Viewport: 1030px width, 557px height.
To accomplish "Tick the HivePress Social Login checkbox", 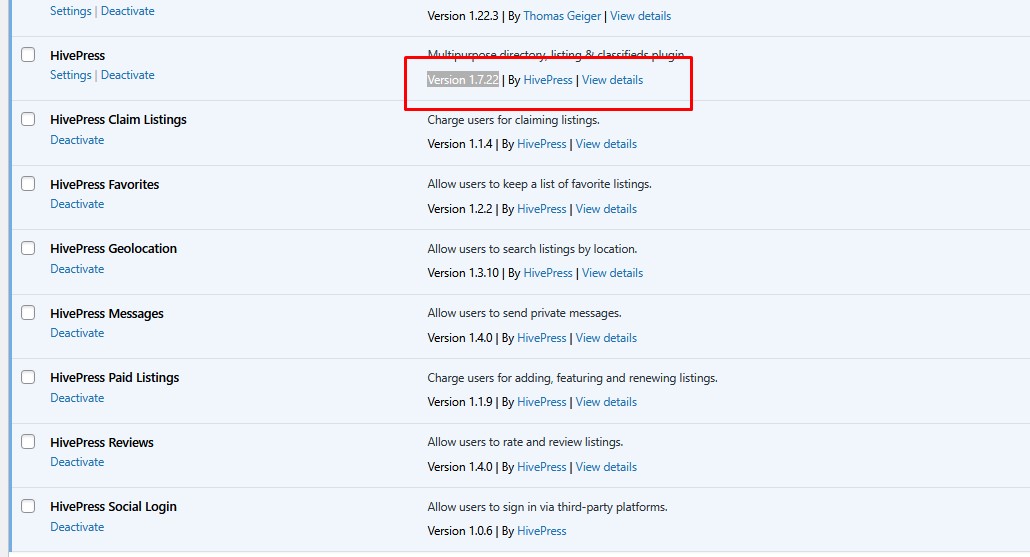I will tap(28, 507).
